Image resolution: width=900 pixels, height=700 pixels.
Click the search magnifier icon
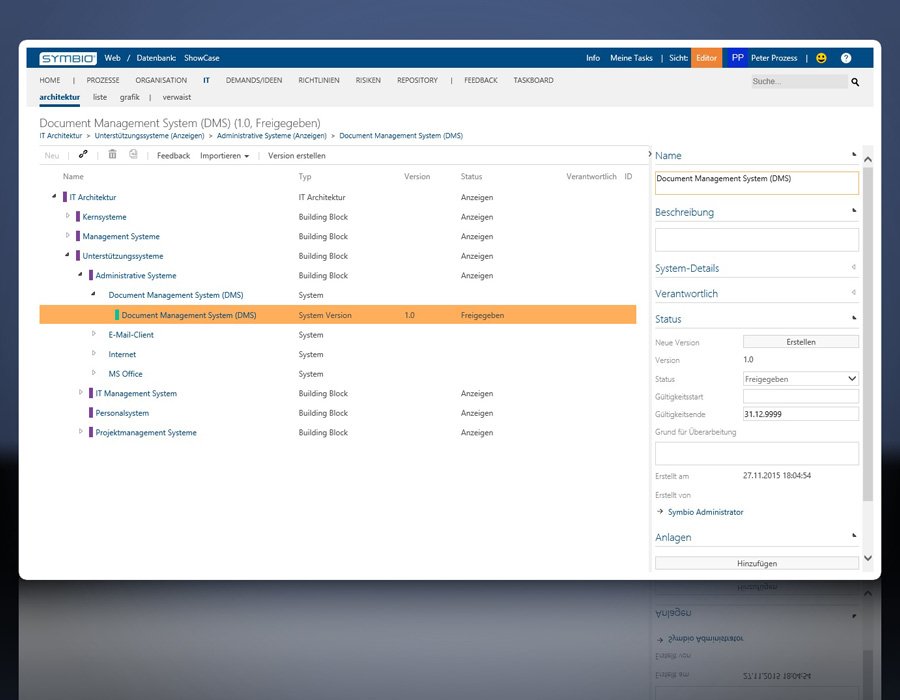click(x=855, y=82)
